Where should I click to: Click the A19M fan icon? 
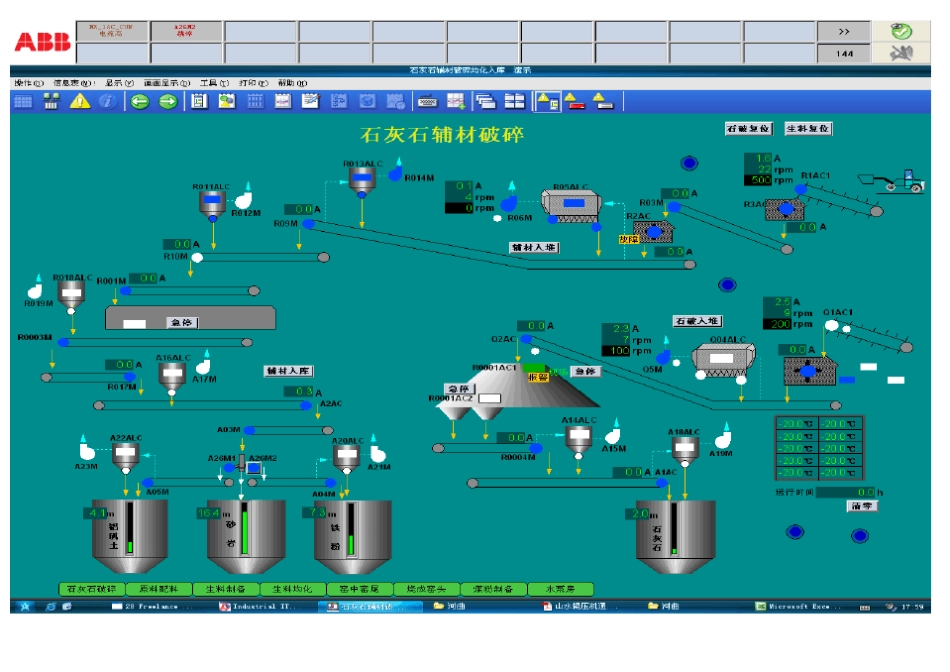723,439
